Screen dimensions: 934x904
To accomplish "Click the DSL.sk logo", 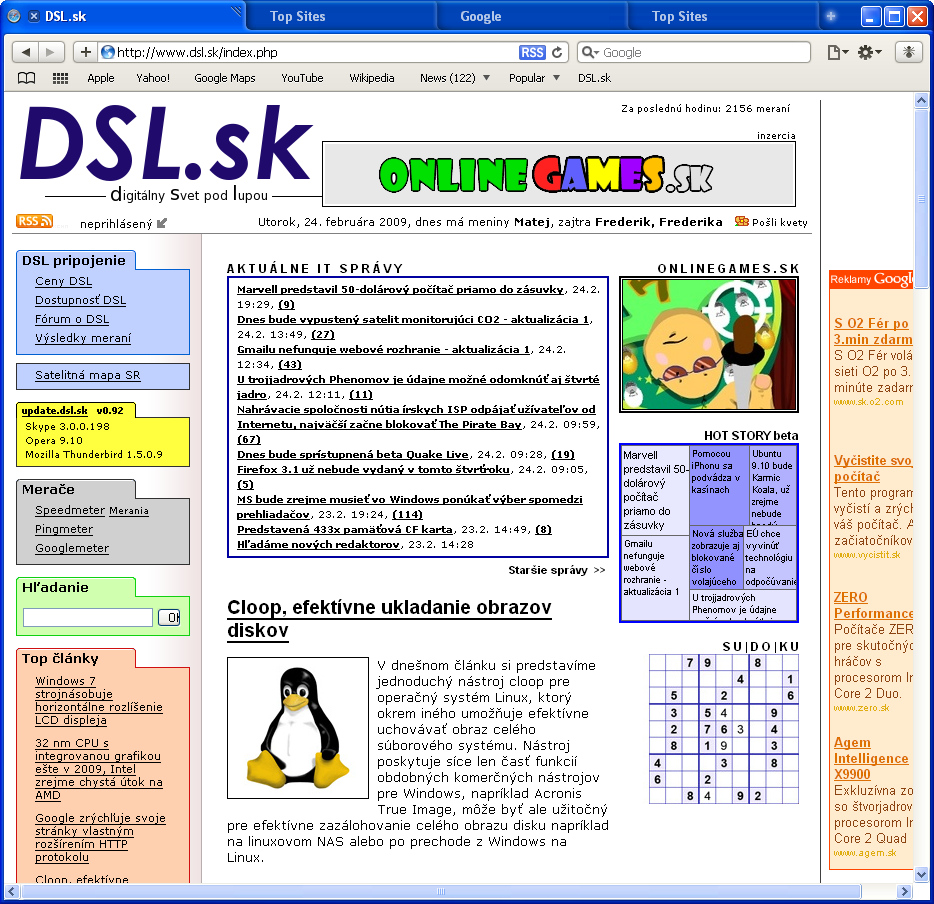I will click(x=166, y=144).
